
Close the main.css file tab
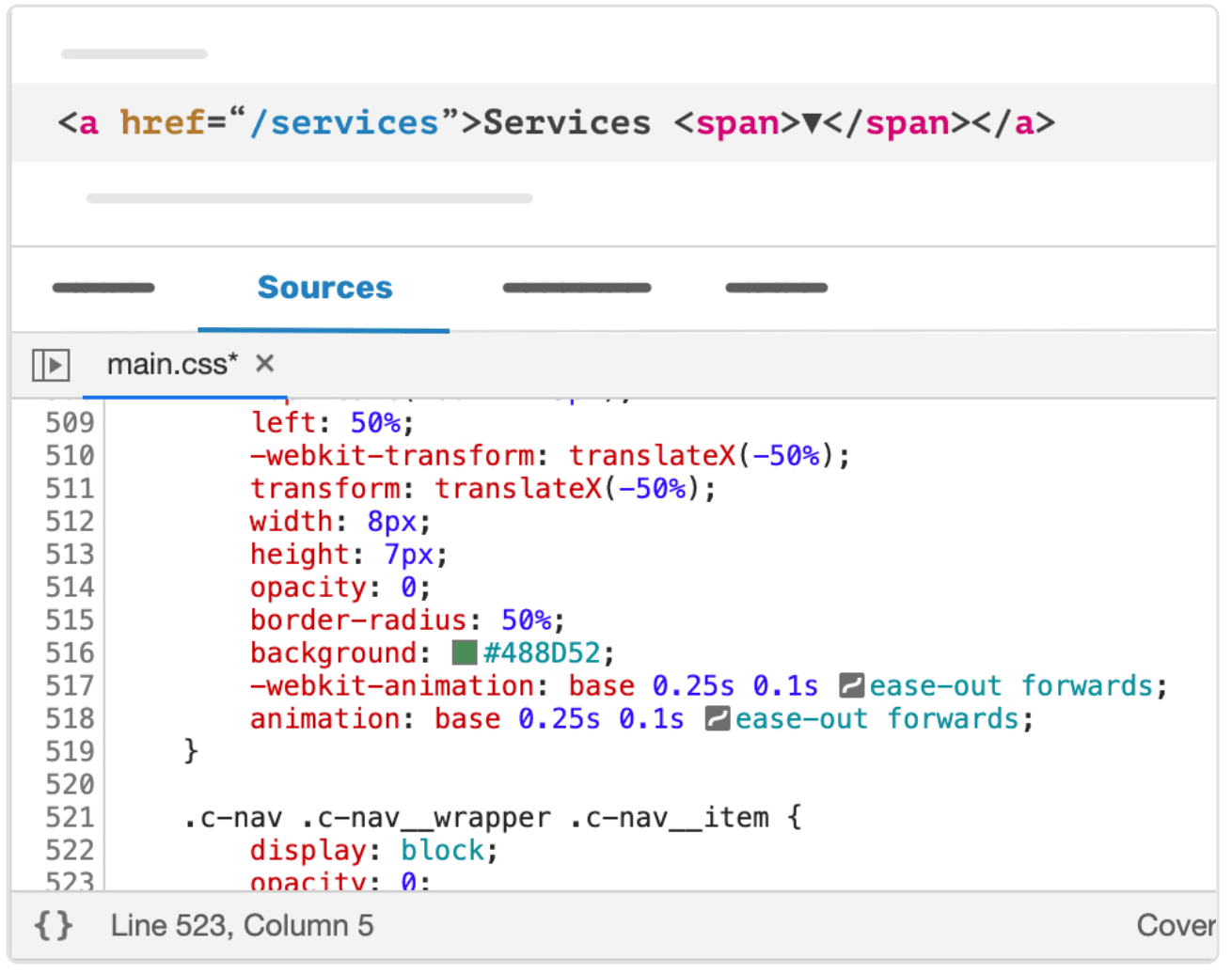click(265, 364)
